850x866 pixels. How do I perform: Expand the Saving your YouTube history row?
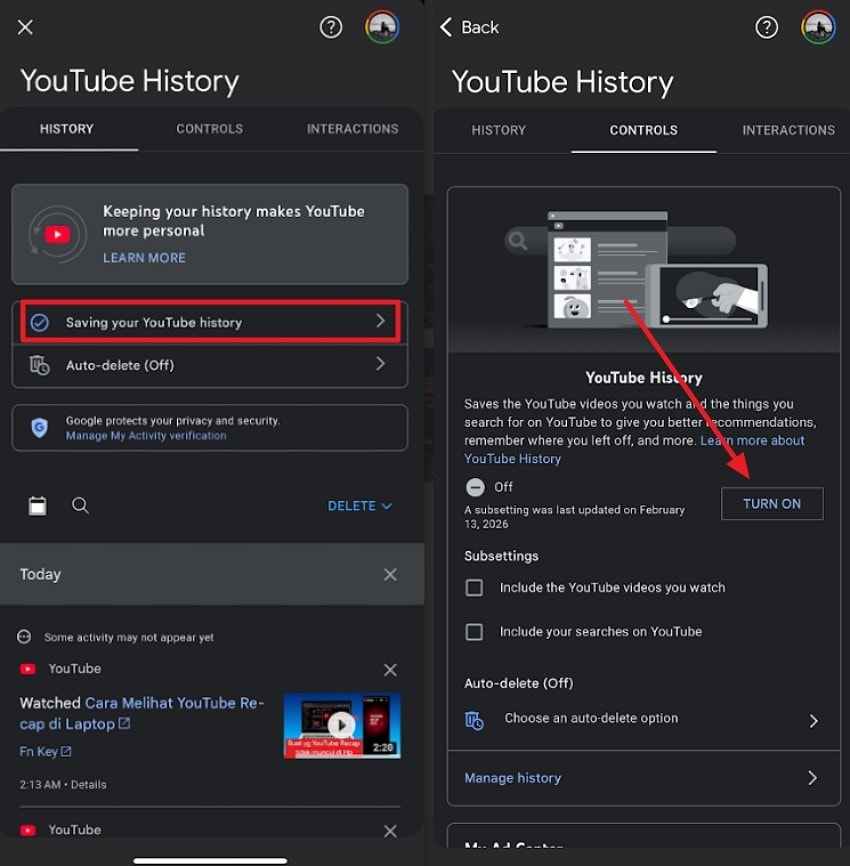click(x=209, y=322)
